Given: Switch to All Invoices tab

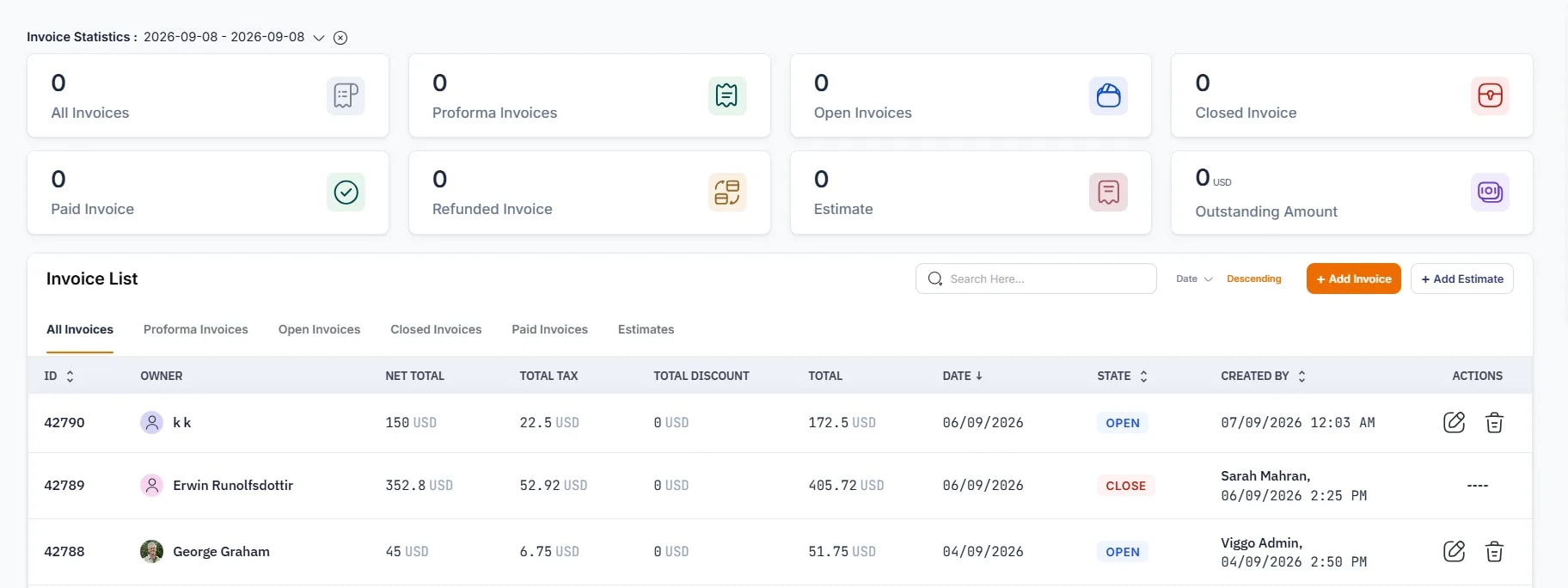Looking at the screenshot, I should coord(80,329).
